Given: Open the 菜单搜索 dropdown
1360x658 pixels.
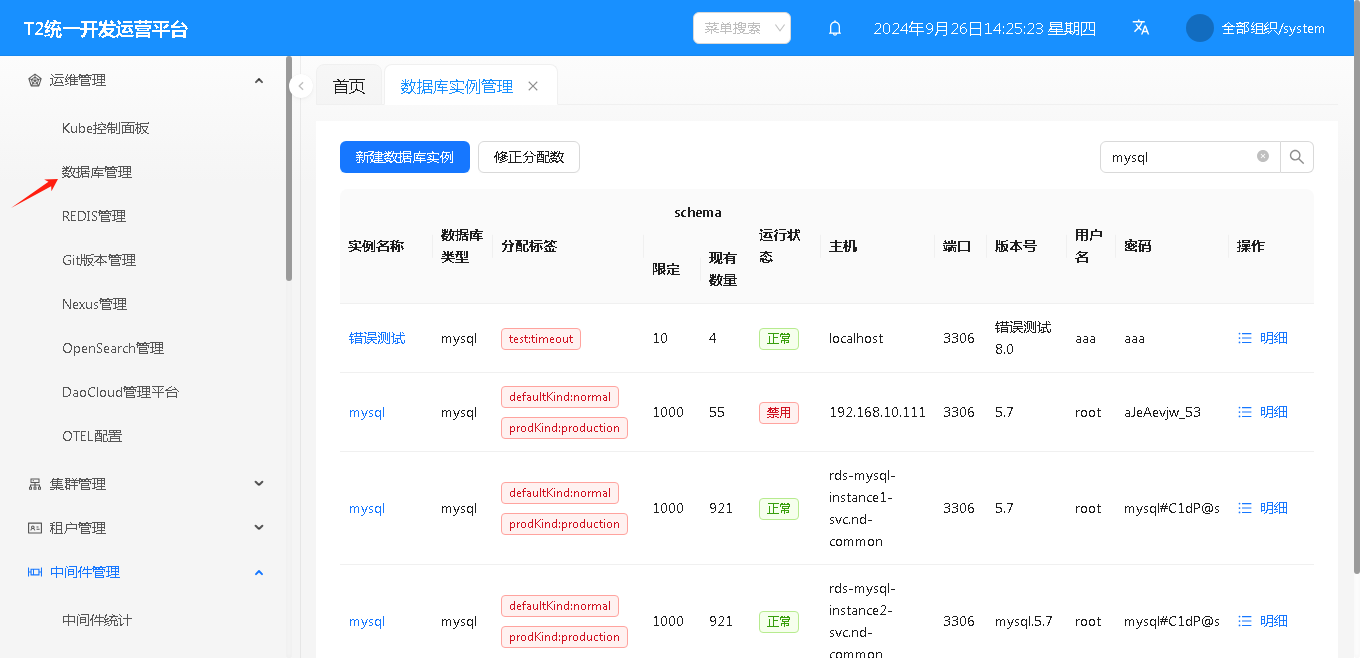Looking at the screenshot, I should click(742, 28).
